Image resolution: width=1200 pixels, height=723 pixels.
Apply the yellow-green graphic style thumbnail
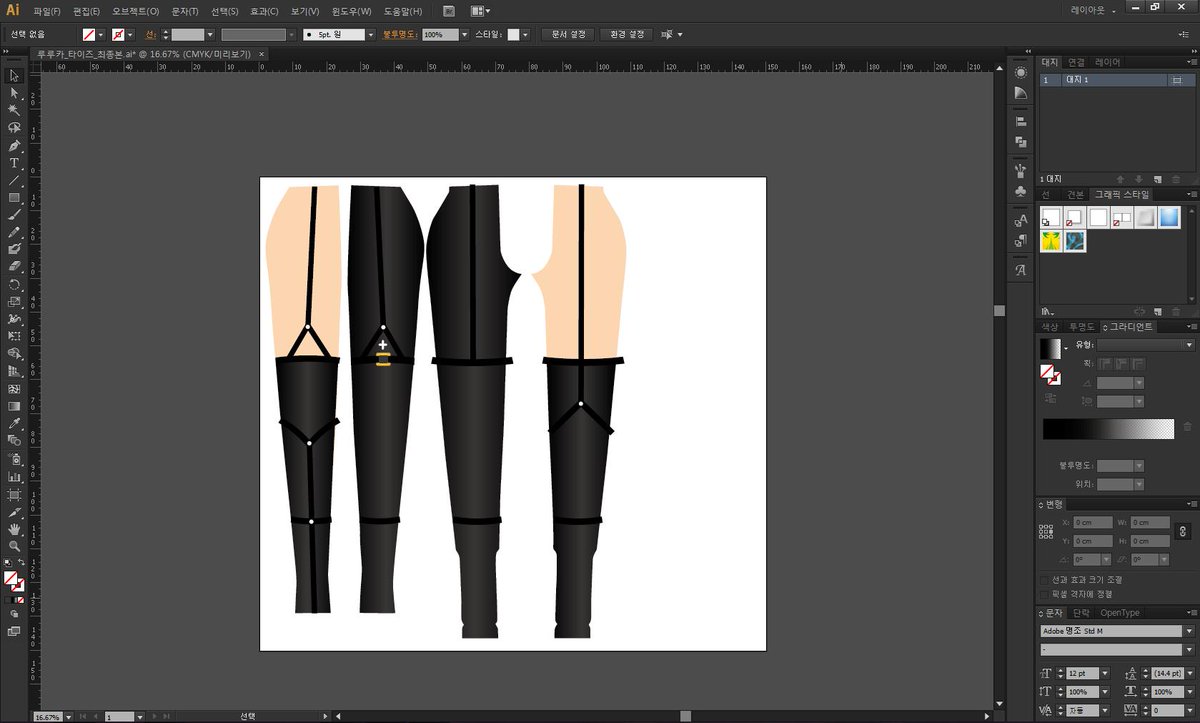pos(1051,241)
